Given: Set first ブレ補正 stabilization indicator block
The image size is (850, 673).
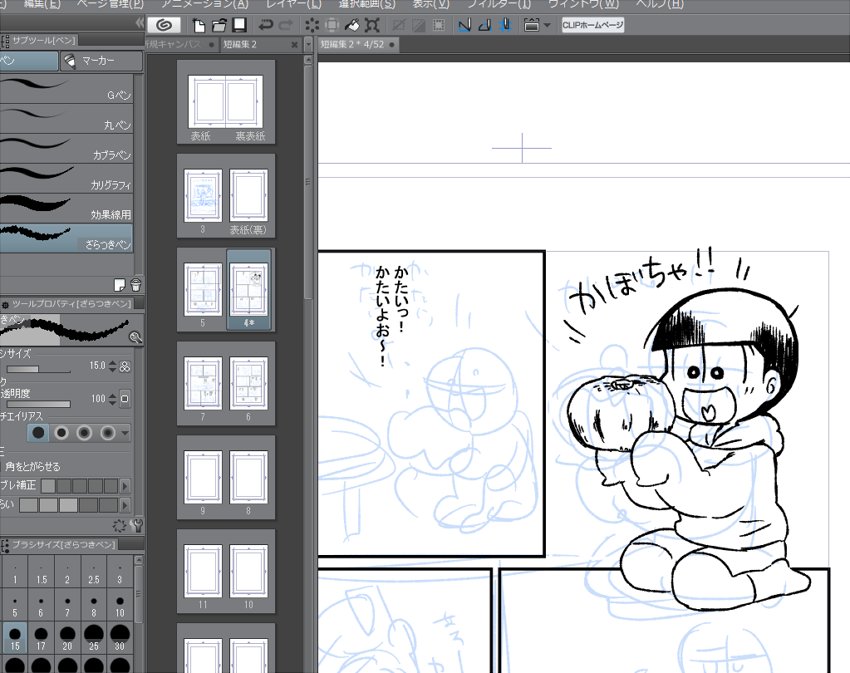Looking at the screenshot, I should pyautogui.click(x=48, y=486).
